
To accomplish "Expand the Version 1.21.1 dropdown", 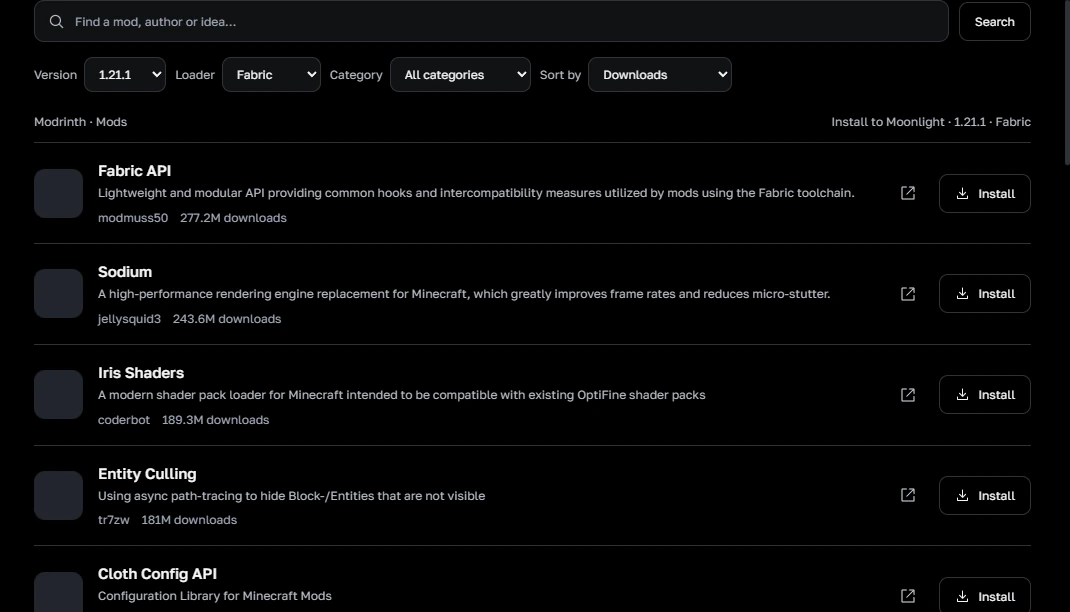I will 125,74.
